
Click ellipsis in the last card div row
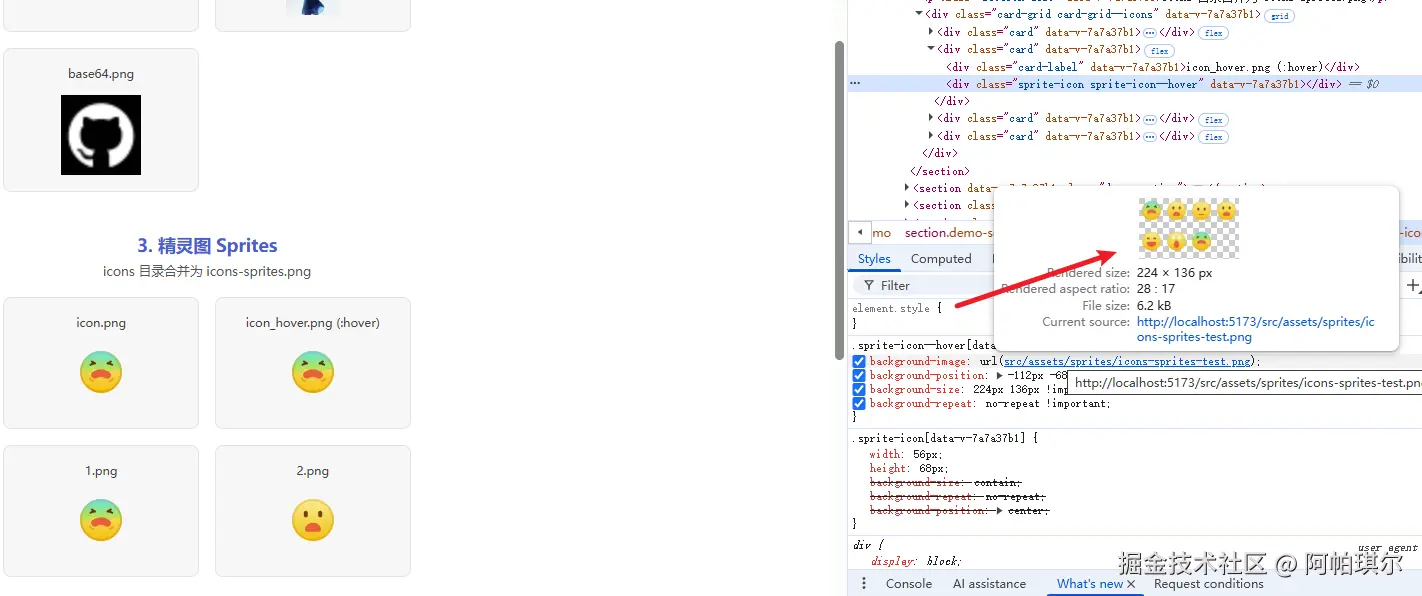click(x=1150, y=136)
